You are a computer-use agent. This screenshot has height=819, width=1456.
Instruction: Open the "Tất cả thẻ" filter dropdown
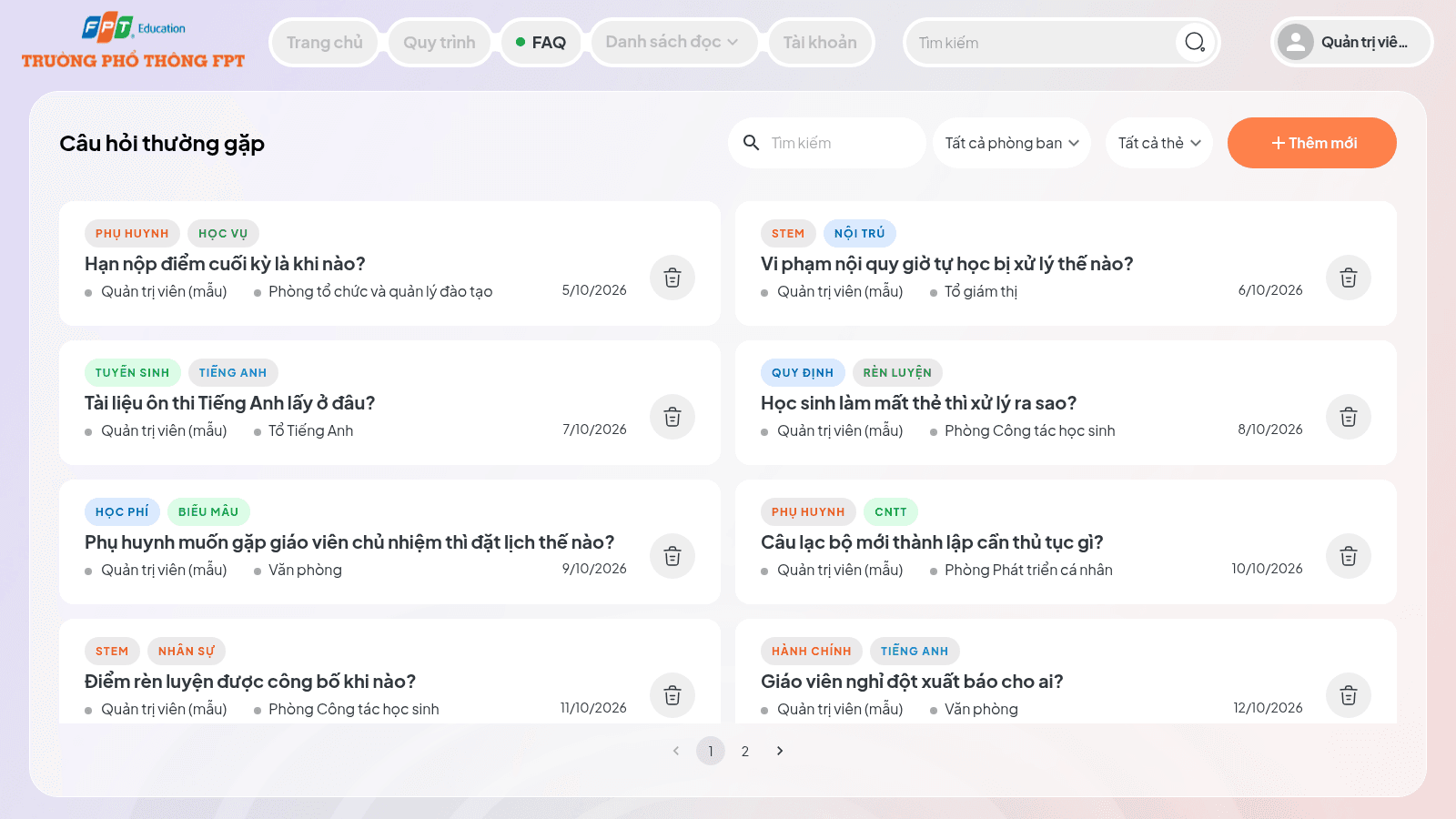[x=1159, y=143]
